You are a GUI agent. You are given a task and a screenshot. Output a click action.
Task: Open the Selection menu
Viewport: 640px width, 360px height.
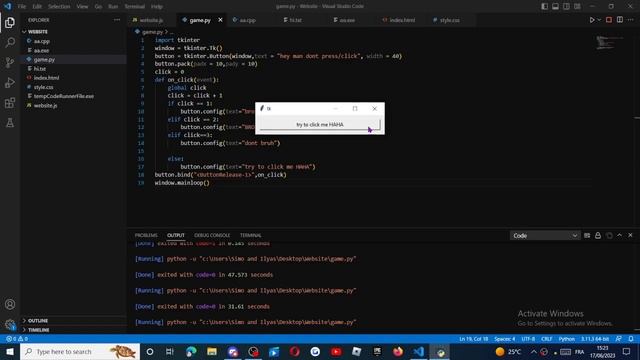point(59,7)
